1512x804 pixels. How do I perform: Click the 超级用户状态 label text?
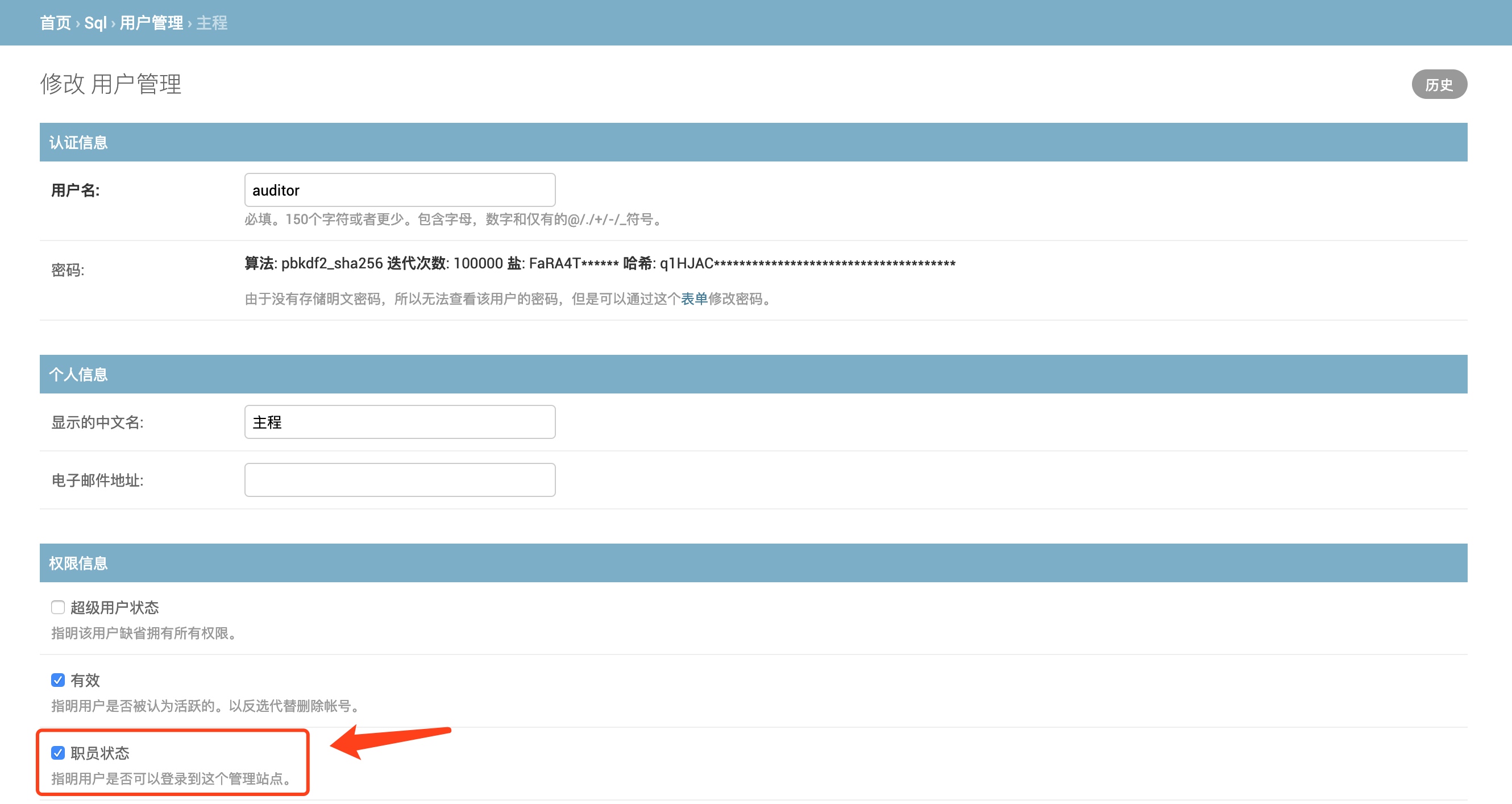114,607
